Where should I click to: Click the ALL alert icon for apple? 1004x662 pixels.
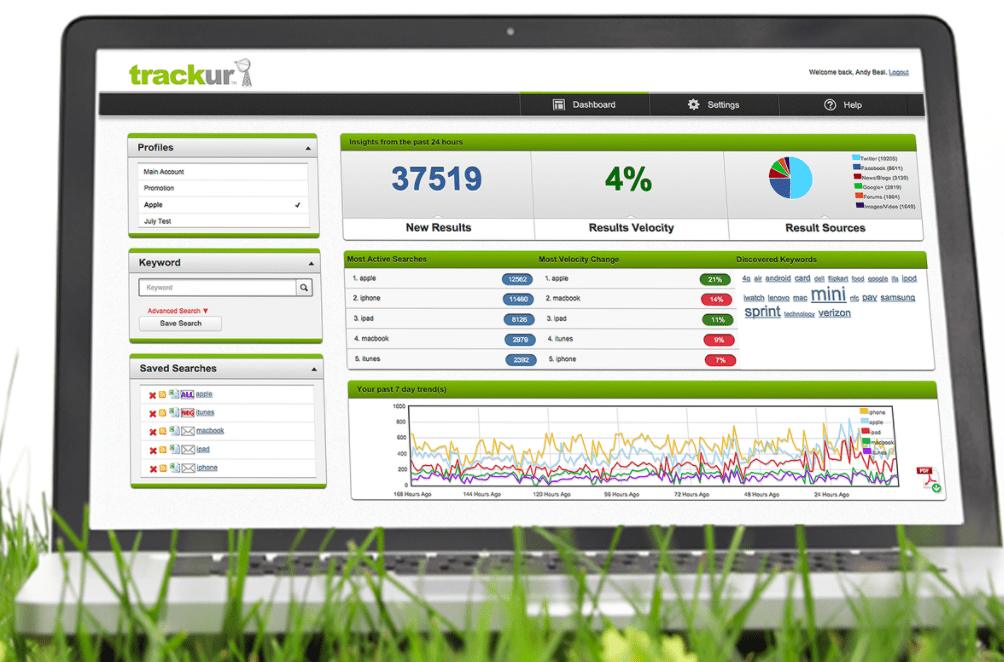point(187,394)
